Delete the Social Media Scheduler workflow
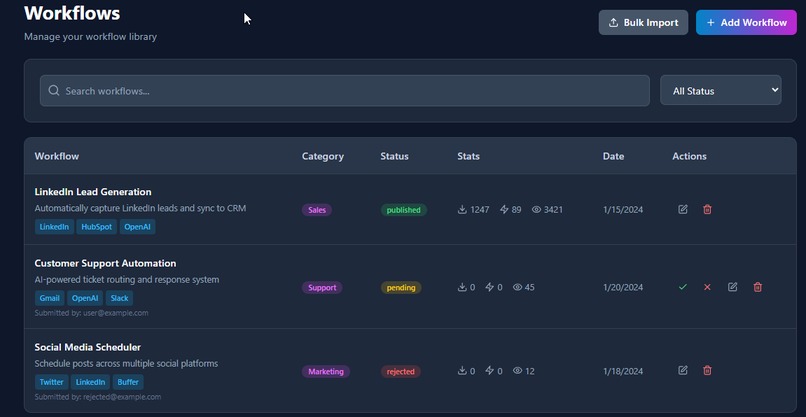The width and height of the screenshot is (806, 417). point(707,370)
